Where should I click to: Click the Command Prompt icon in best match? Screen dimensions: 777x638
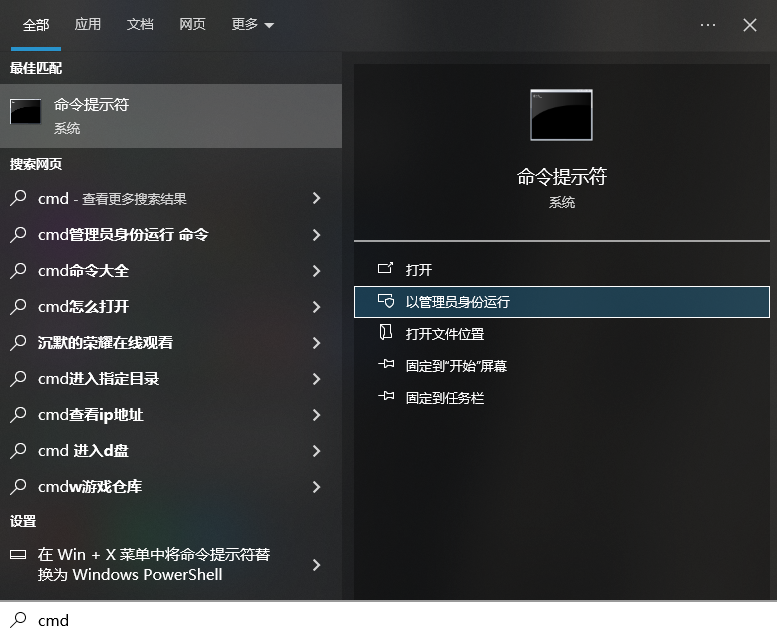25,111
